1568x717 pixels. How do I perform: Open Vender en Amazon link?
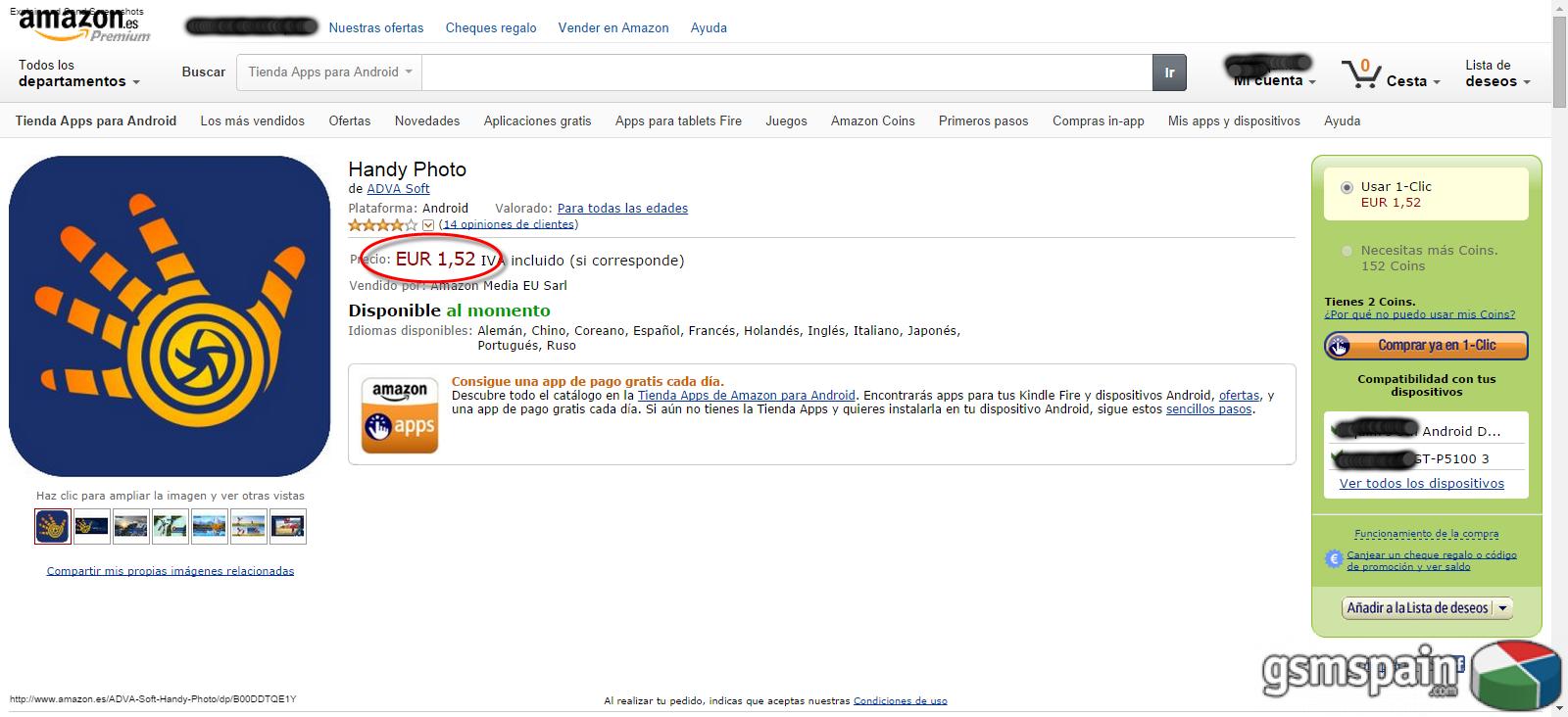click(x=613, y=27)
